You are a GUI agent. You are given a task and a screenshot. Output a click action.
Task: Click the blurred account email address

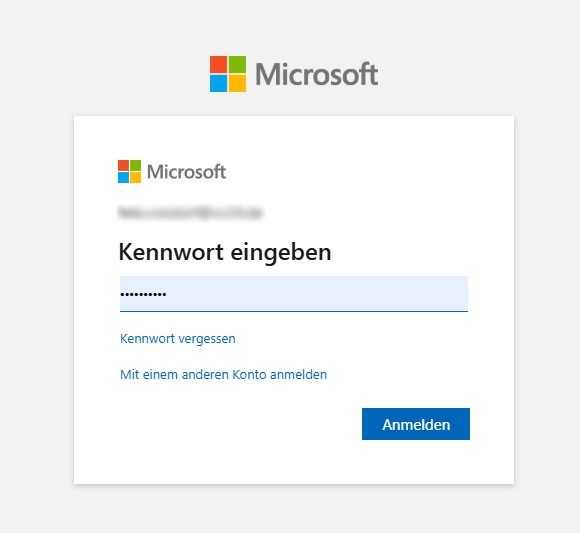click(190, 213)
